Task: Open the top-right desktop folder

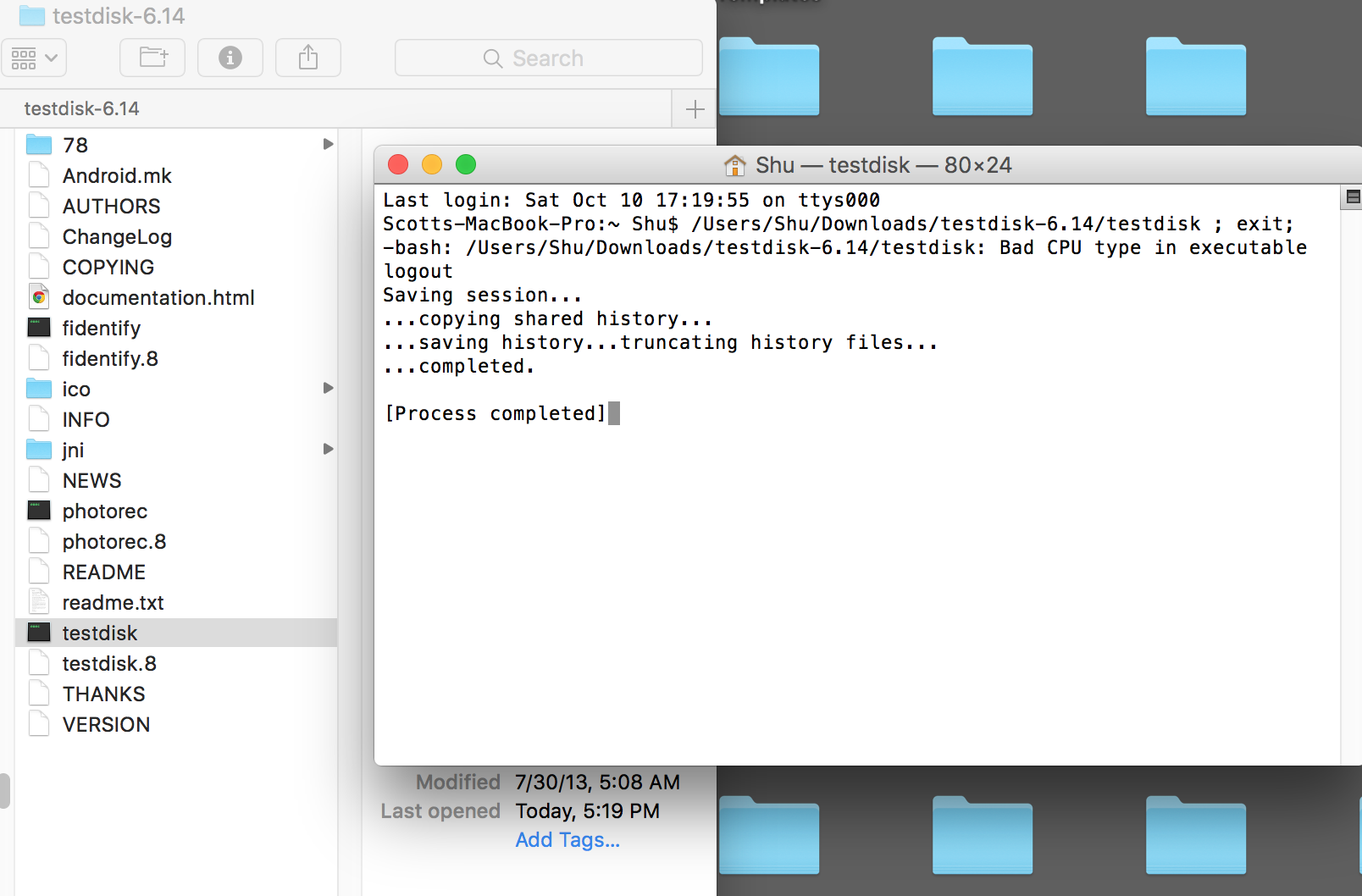Action: coord(1196,76)
